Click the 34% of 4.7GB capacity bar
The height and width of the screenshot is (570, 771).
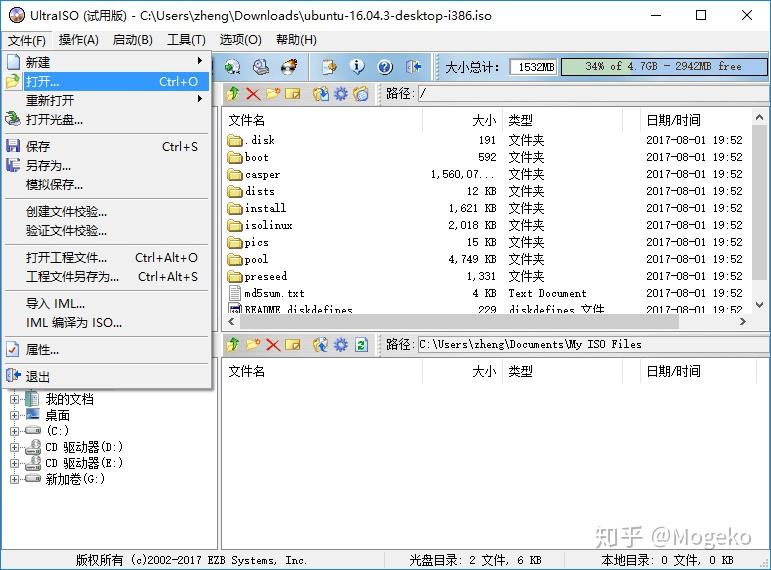tap(664, 67)
